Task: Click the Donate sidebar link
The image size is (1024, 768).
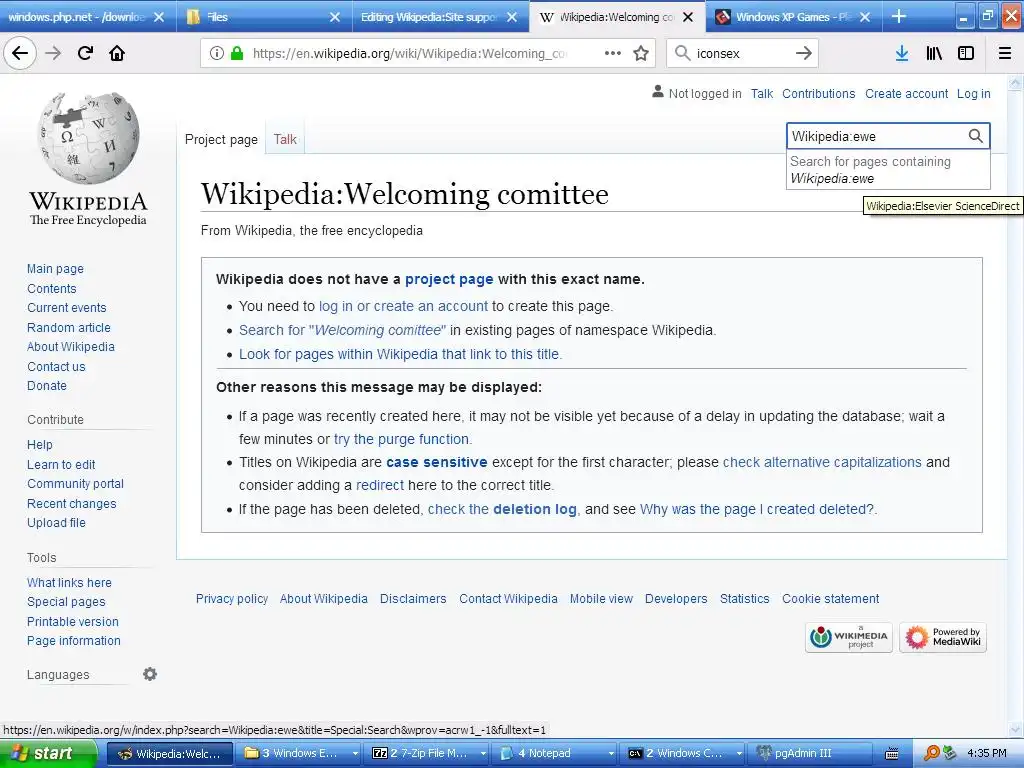Action: tap(47, 385)
